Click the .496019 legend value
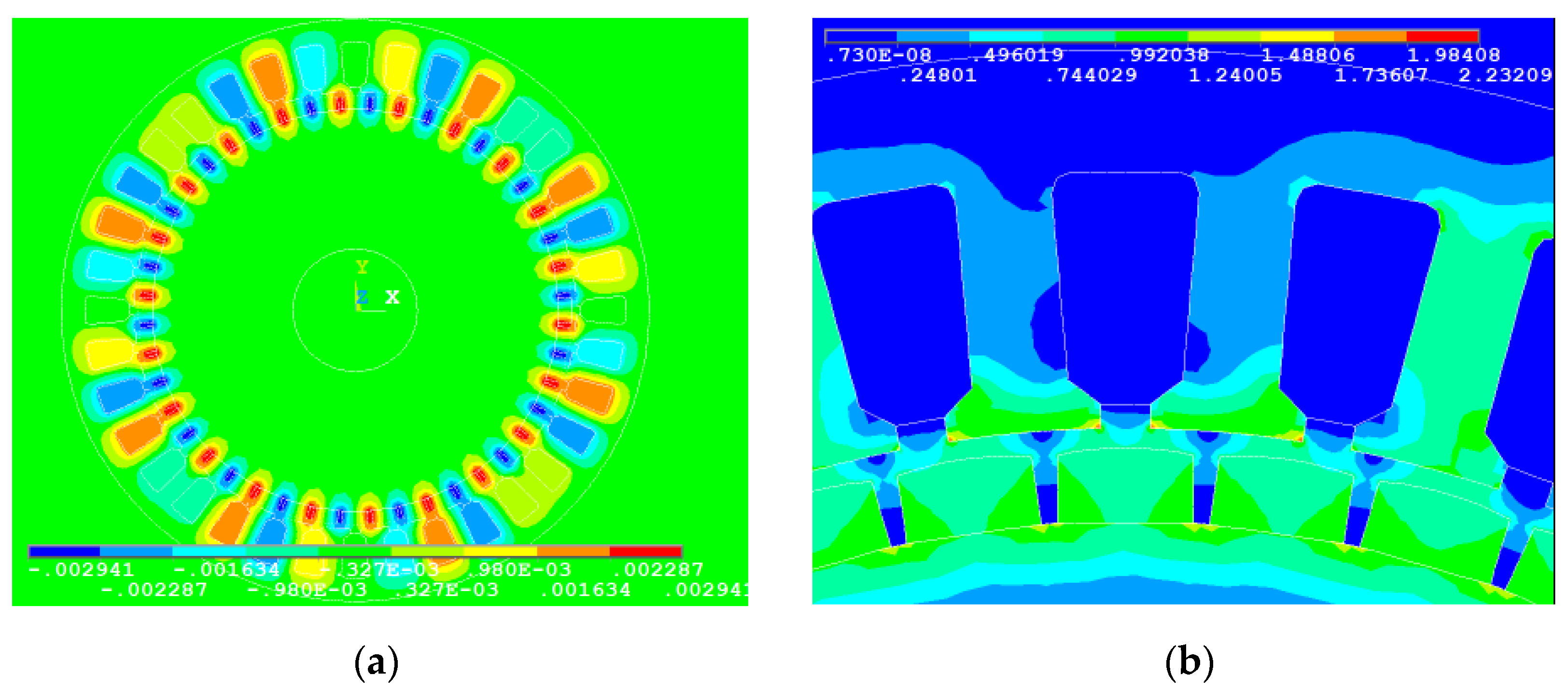 1018,55
